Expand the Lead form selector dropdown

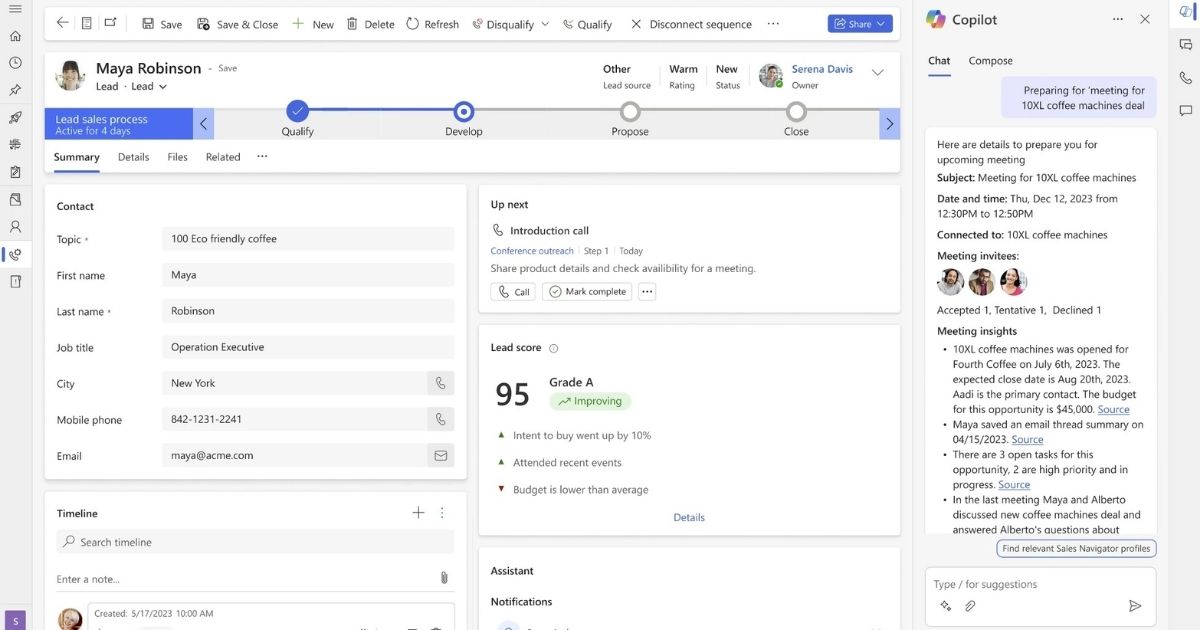click(x=163, y=87)
